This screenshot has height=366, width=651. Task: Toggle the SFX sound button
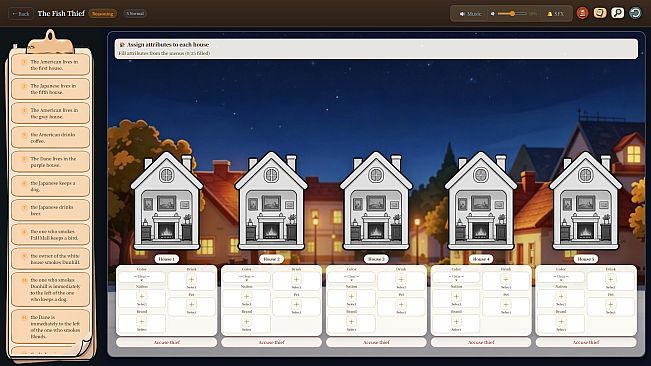coord(556,14)
